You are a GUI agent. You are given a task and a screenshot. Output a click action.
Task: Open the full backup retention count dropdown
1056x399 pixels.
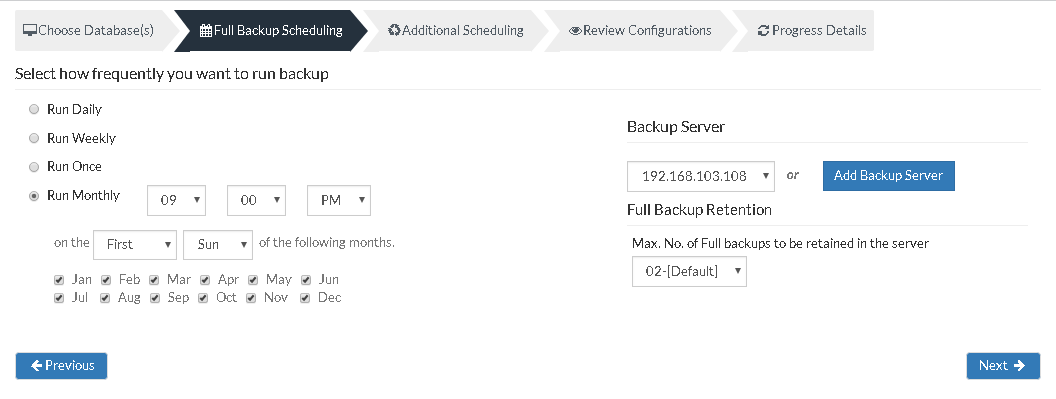coord(689,271)
